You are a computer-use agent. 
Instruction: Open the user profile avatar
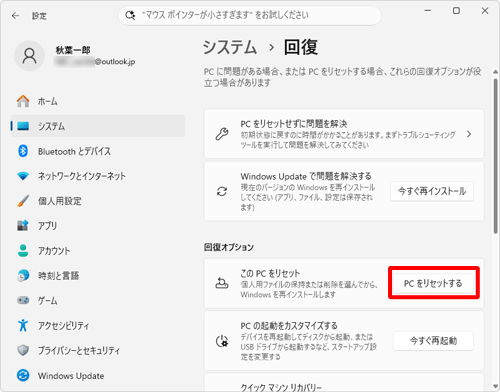tap(29, 56)
